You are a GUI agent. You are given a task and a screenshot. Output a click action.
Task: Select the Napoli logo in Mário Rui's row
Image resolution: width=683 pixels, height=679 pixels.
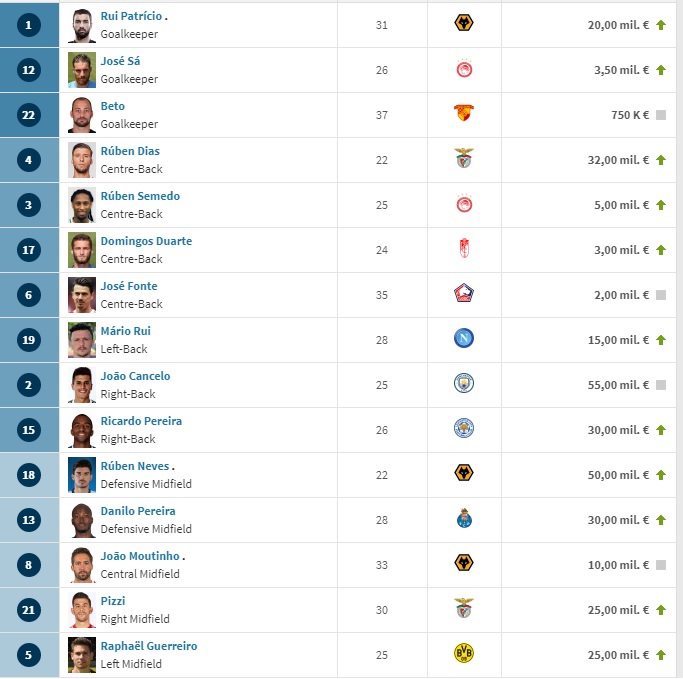coord(463,338)
